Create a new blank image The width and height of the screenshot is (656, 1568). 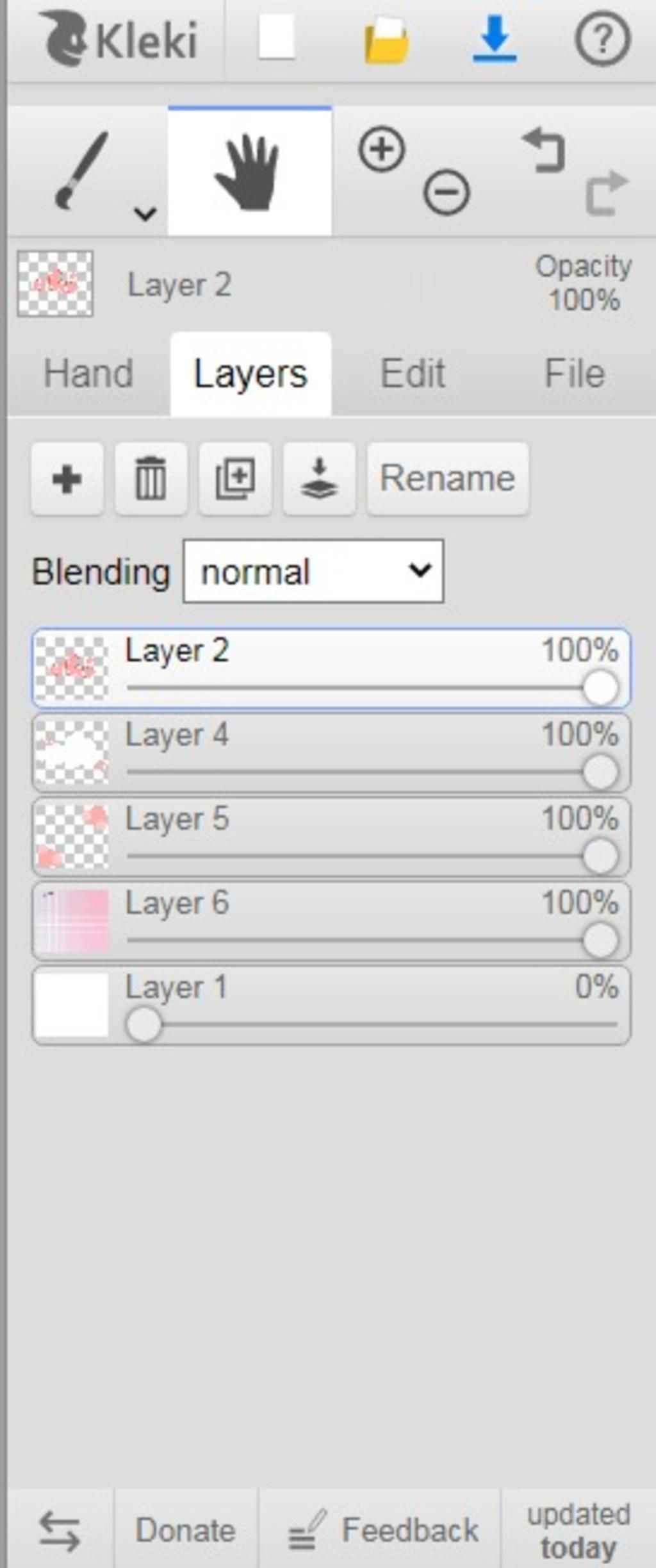click(x=276, y=38)
